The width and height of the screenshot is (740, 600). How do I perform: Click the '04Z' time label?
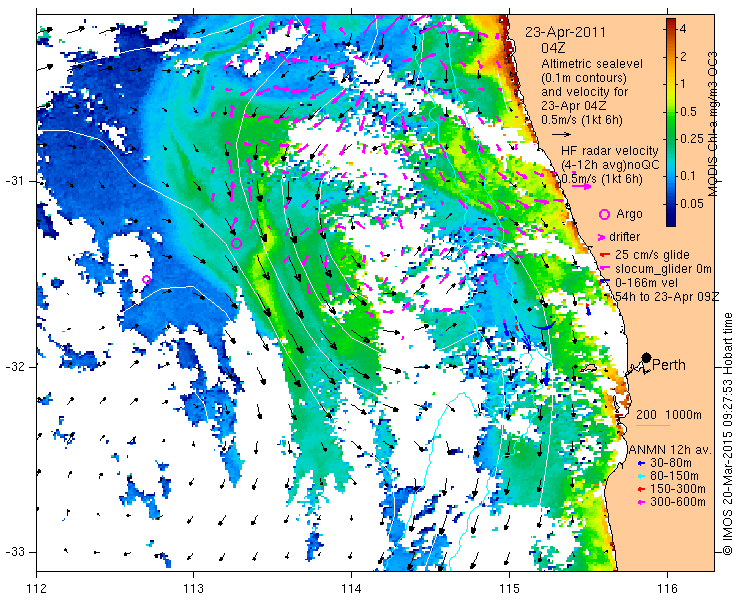coord(554,48)
